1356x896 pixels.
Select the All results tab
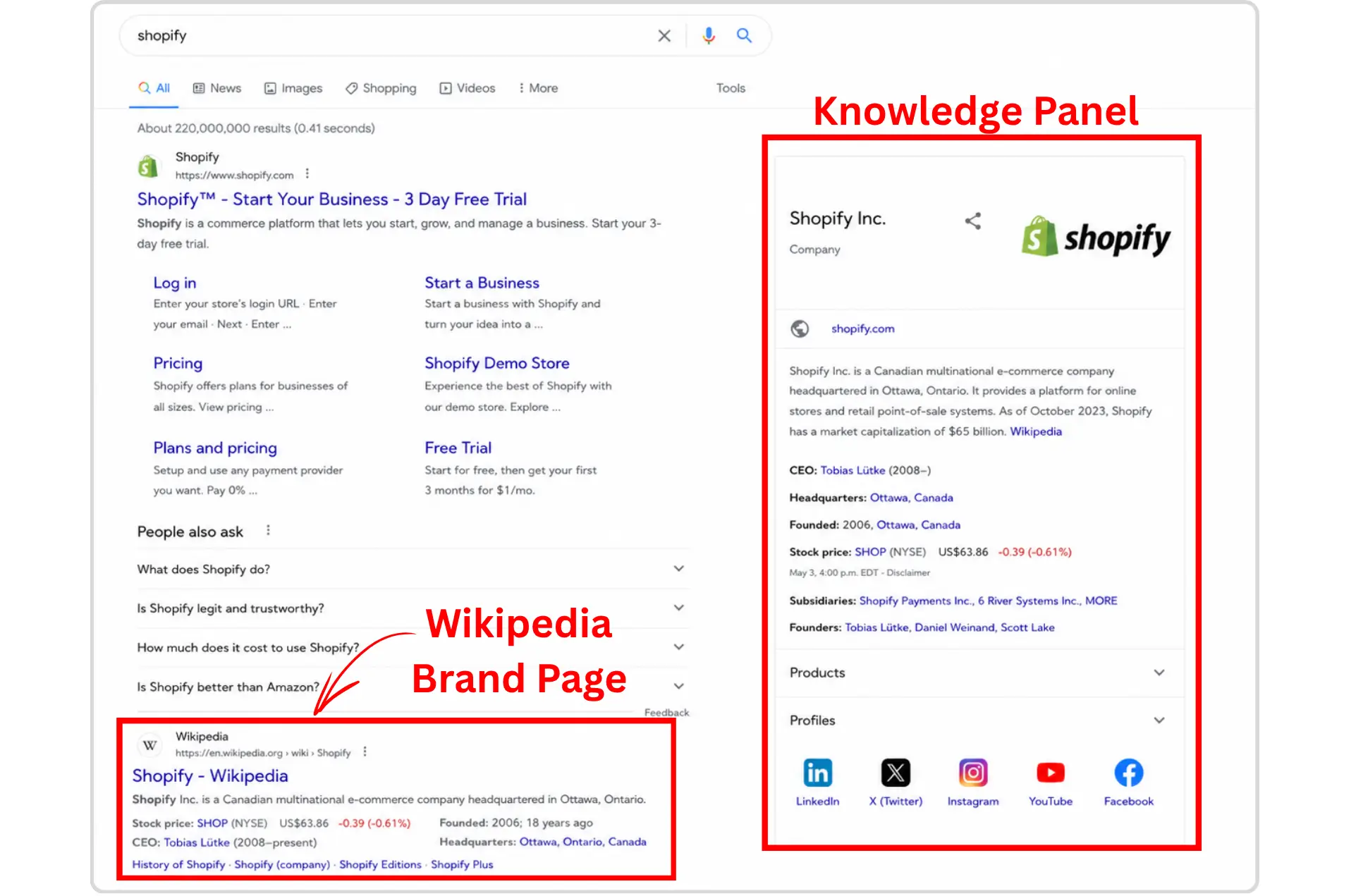click(154, 88)
